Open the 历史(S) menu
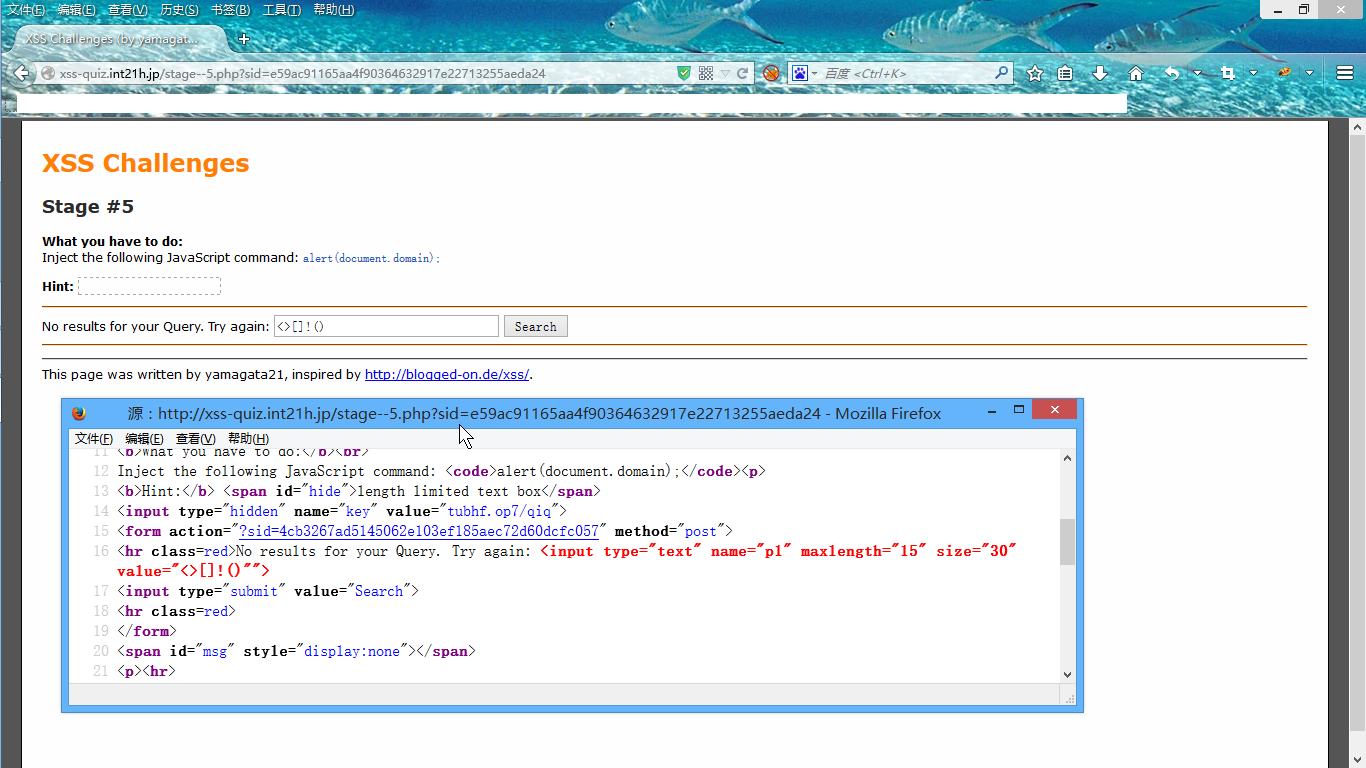Viewport: 1366px width, 768px height. pos(180,10)
